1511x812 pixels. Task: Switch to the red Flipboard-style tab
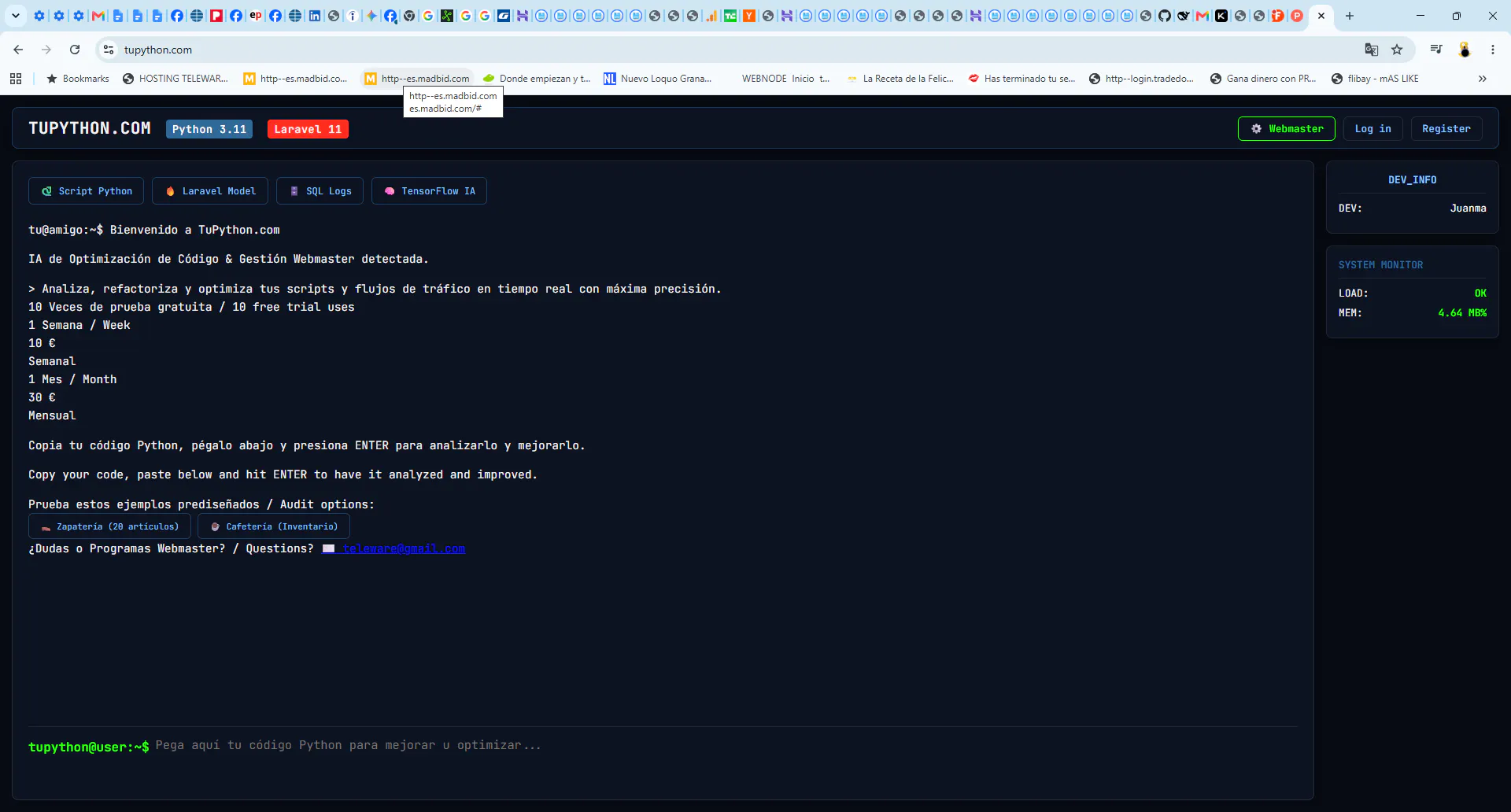(216, 16)
